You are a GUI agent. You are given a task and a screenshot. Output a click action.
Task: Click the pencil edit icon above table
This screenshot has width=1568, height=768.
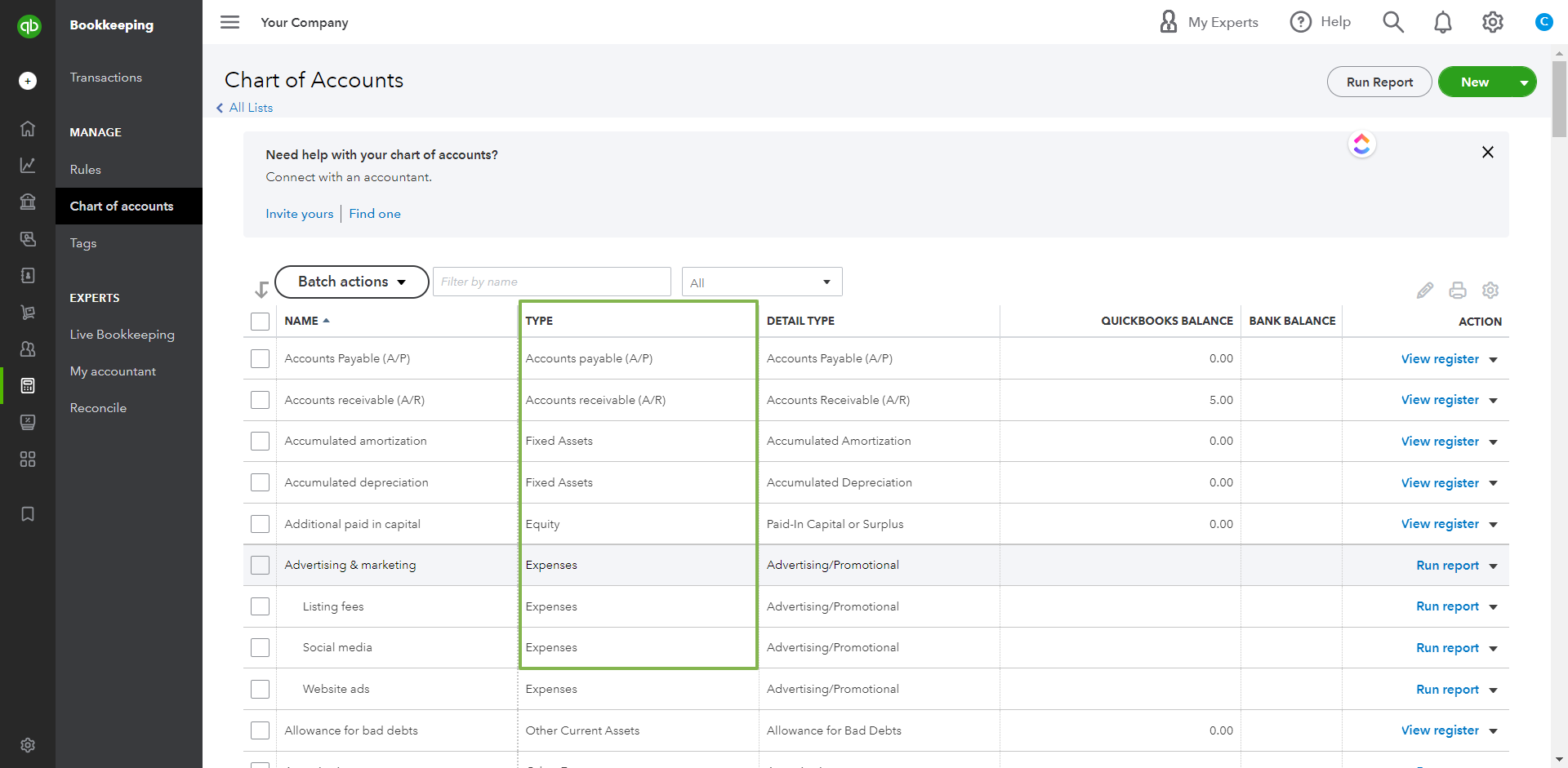click(x=1424, y=291)
